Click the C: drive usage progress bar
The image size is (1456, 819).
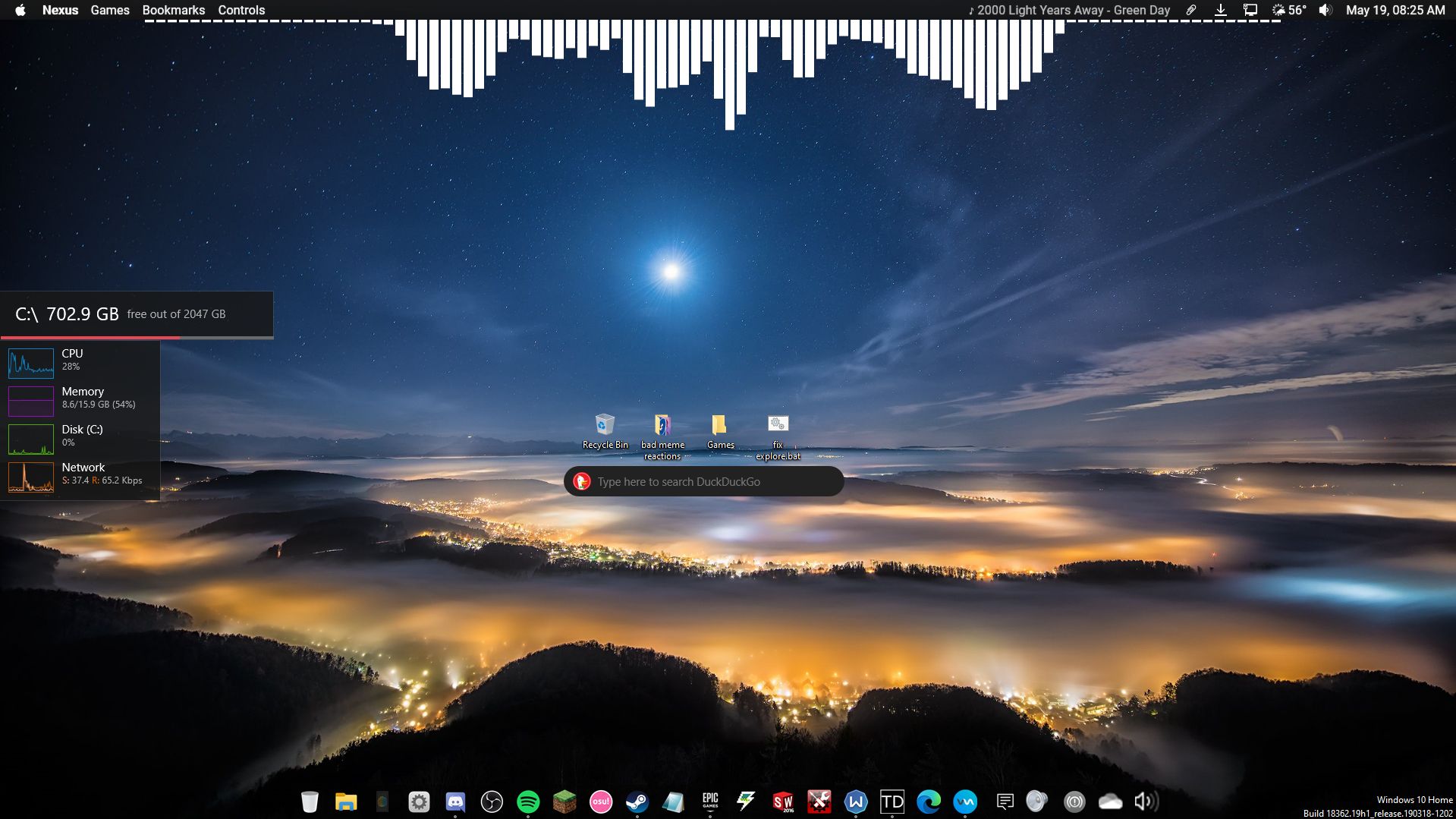point(137,336)
